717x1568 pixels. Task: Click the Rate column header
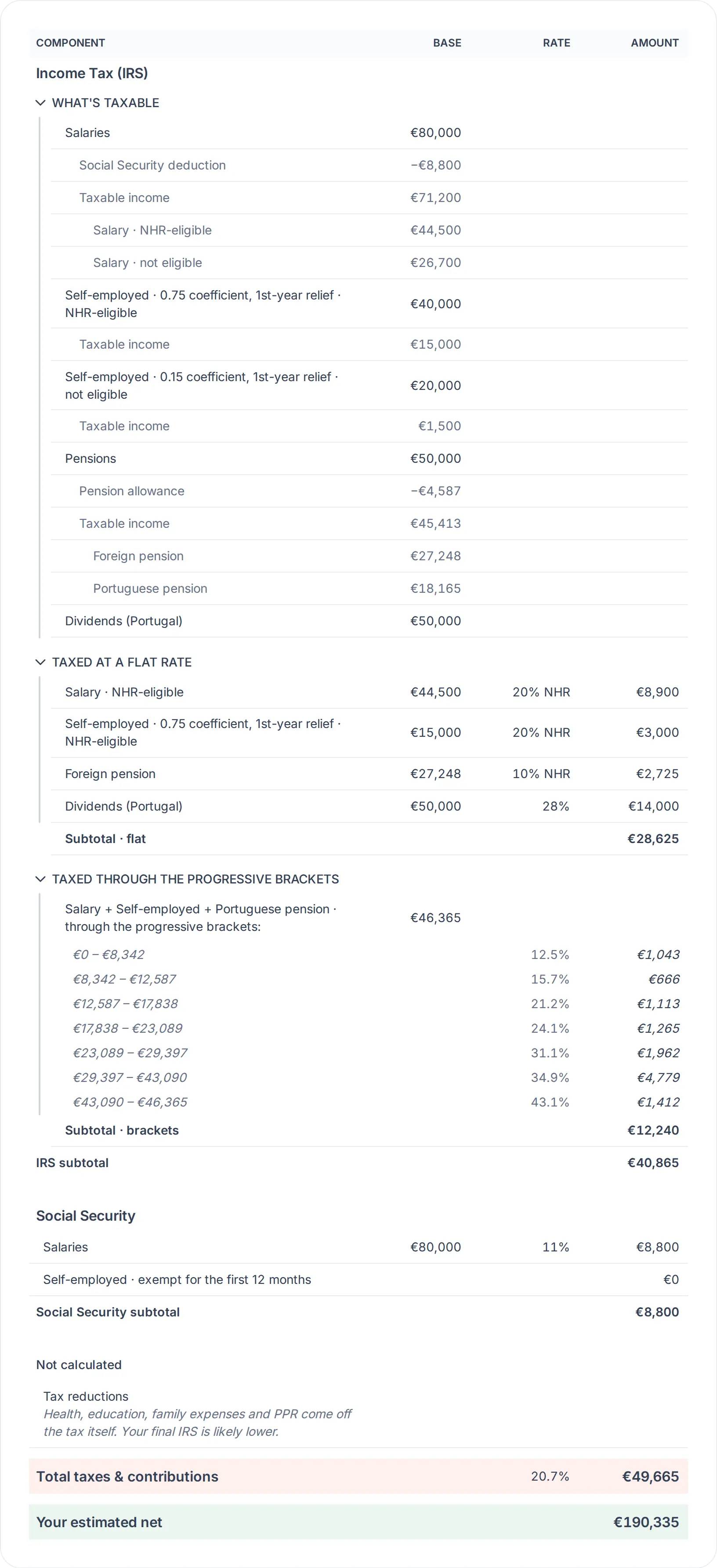(x=556, y=43)
